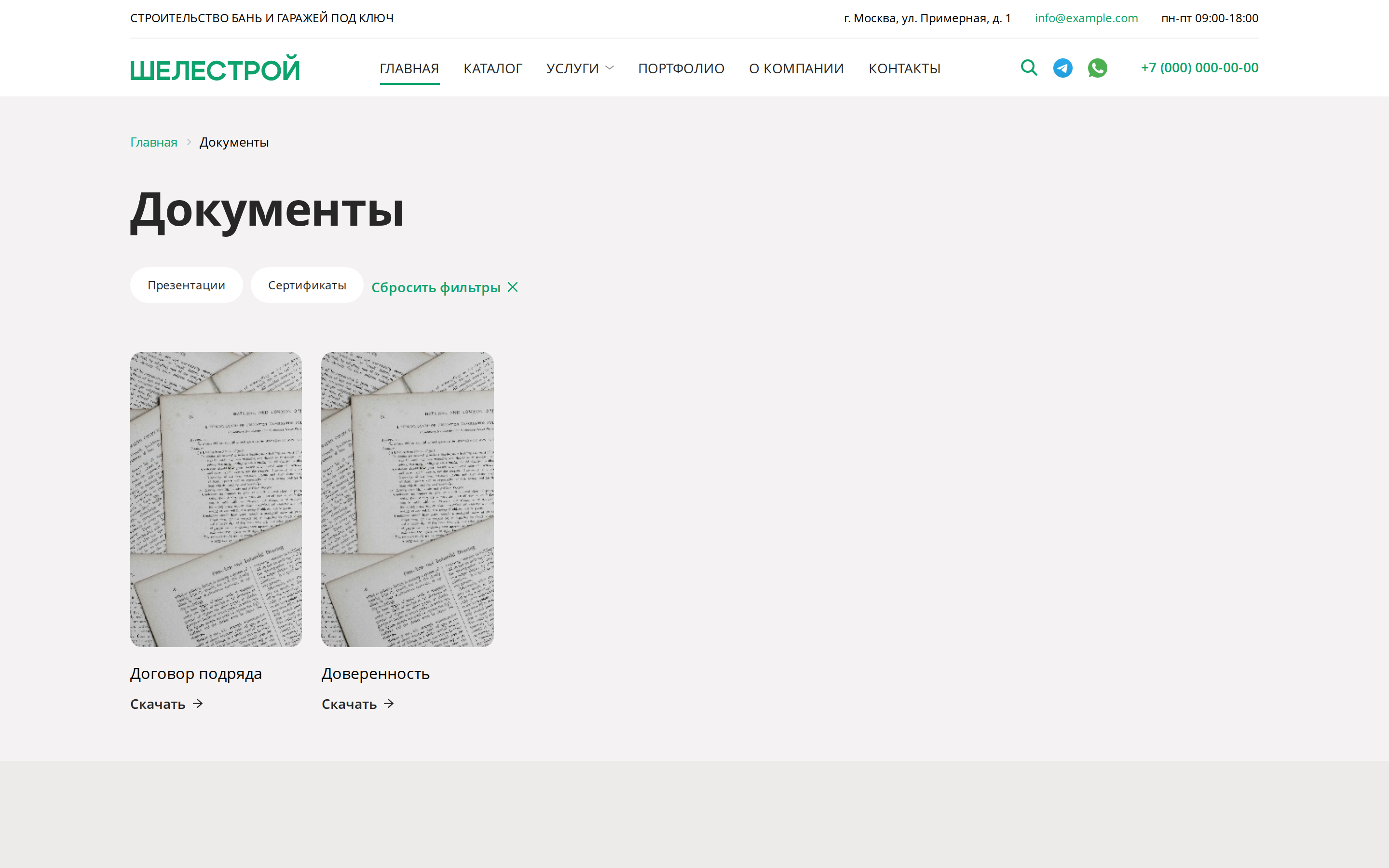Open the КАТАЛОГ menu item
Image resolution: width=1389 pixels, height=868 pixels.
tap(492, 68)
